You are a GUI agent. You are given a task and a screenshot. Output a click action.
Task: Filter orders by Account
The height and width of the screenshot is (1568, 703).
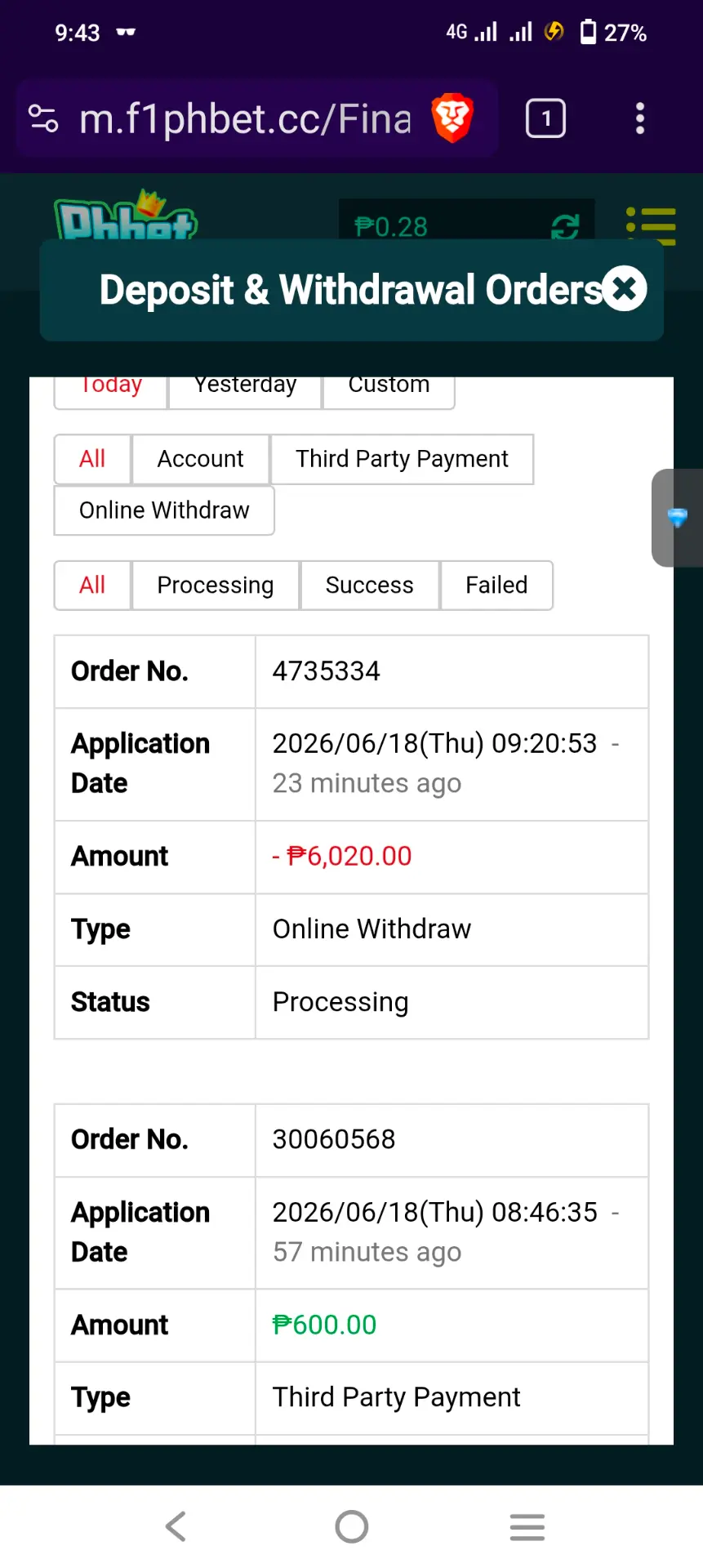(x=200, y=459)
